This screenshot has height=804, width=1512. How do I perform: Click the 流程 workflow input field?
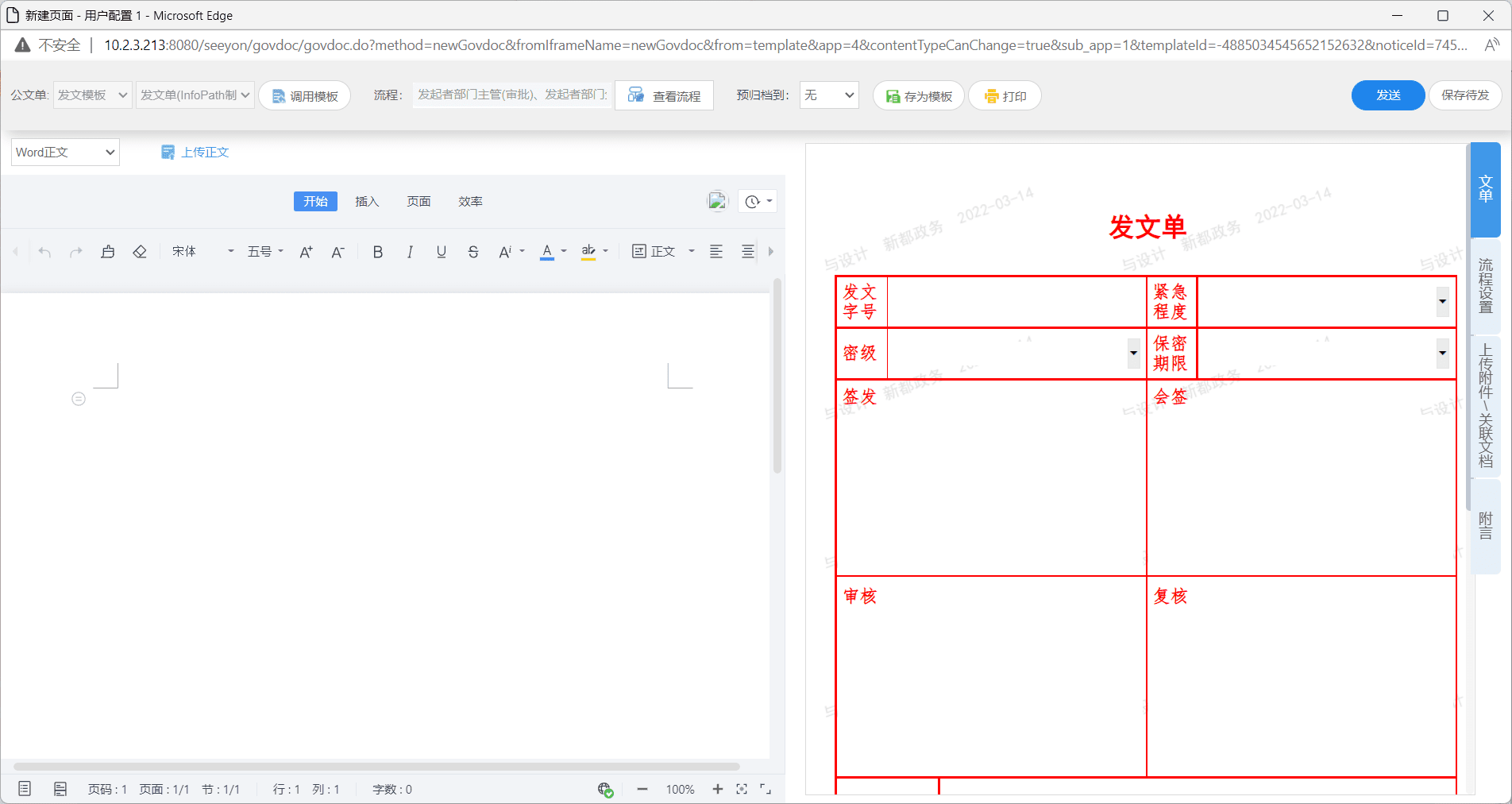click(x=512, y=95)
